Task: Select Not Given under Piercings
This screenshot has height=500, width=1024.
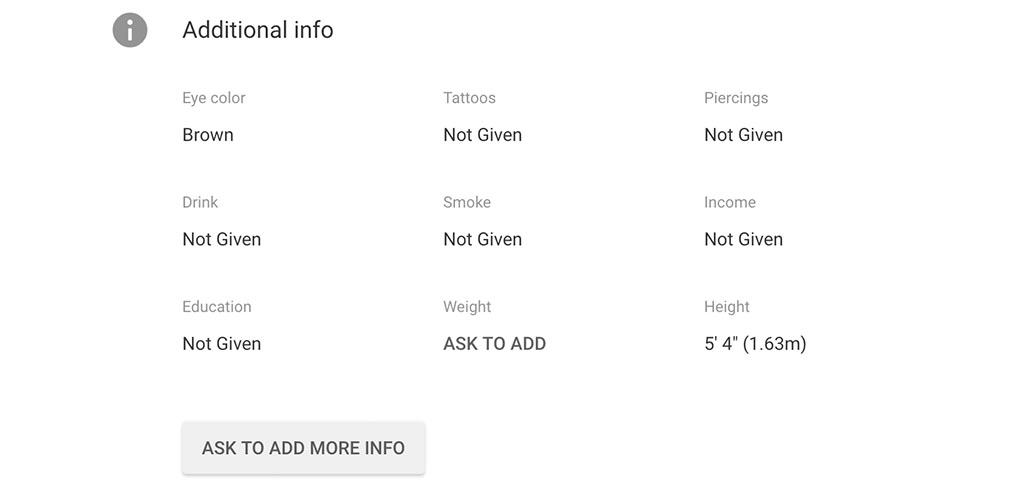Action: [x=743, y=134]
